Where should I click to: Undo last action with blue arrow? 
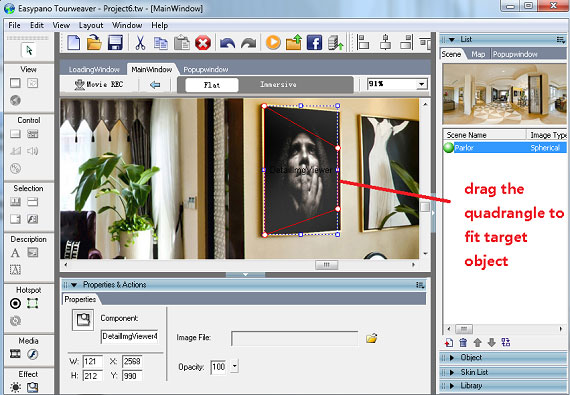(228, 44)
